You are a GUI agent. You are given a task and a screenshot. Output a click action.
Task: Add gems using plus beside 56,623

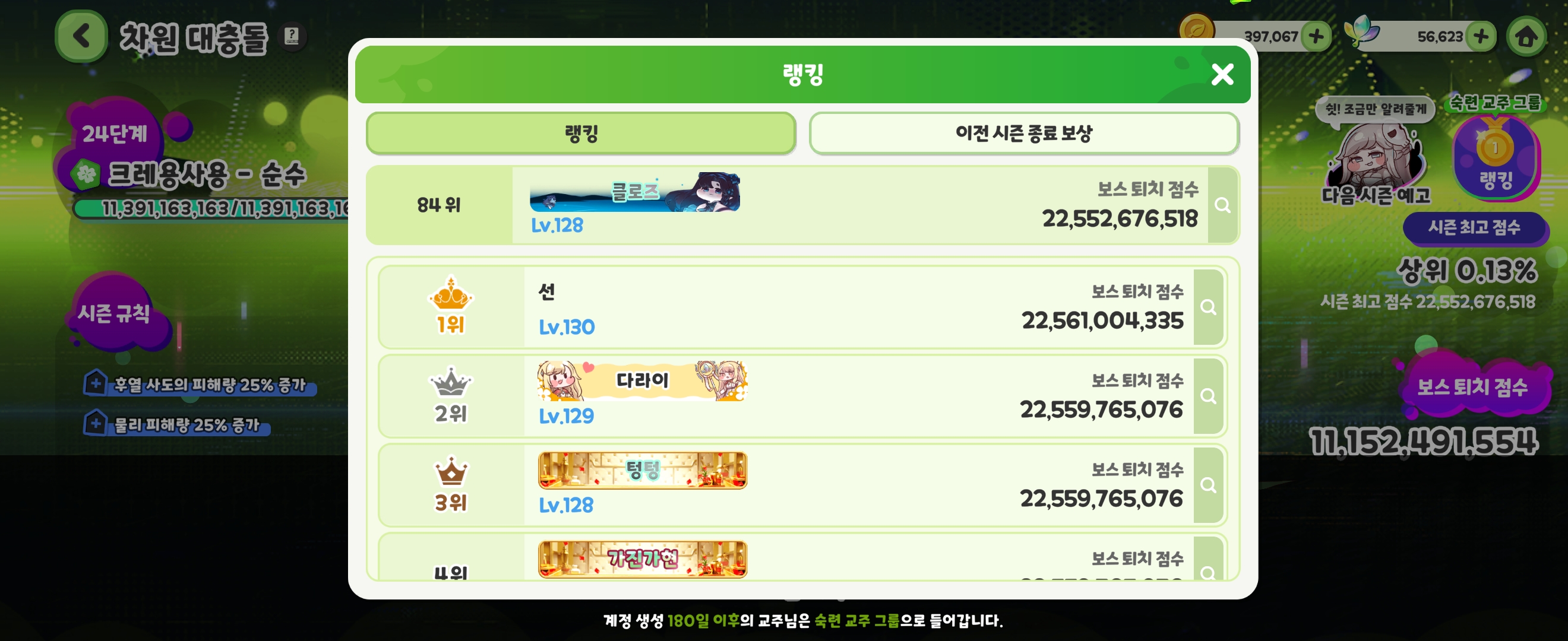coord(1480,36)
